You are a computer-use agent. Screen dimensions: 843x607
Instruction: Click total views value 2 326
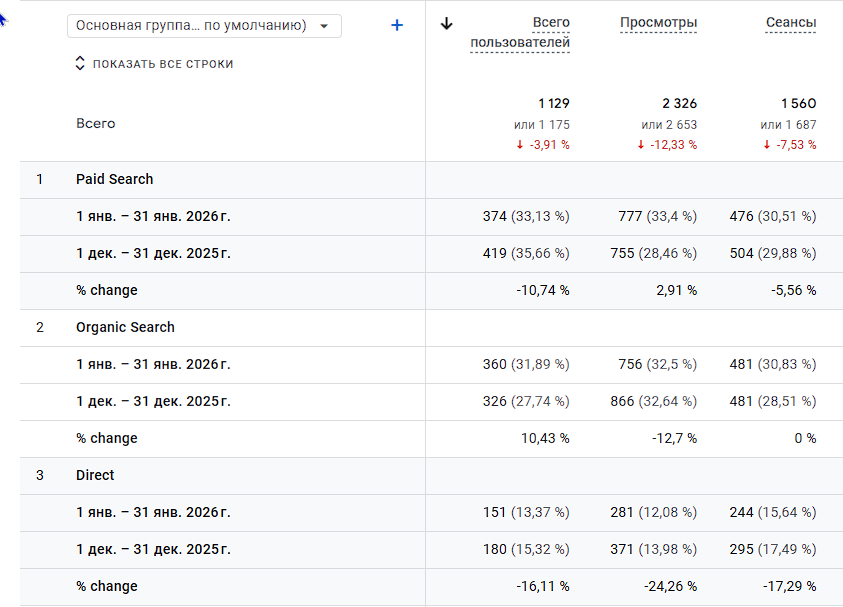pyautogui.click(x=679, y=104)
